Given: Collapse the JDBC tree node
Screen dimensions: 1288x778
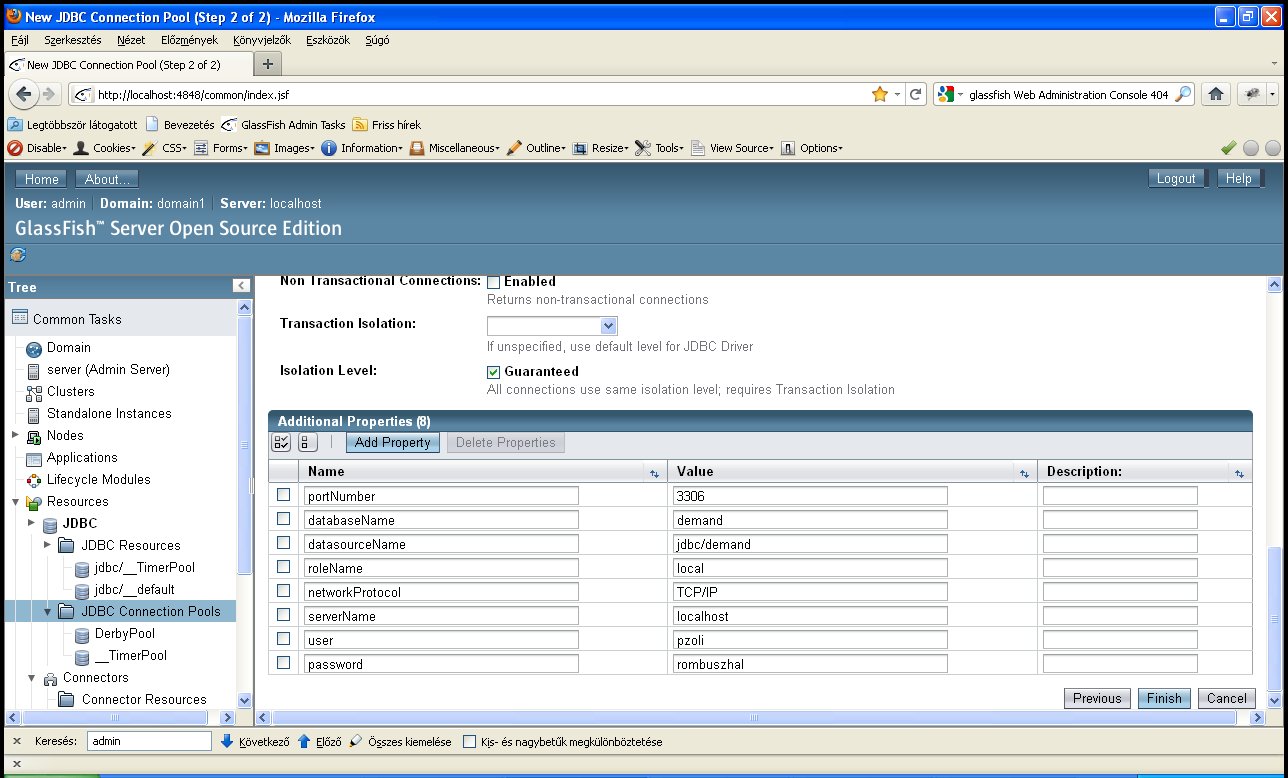Looking at the screenshot, I should (x=31, y=524).
